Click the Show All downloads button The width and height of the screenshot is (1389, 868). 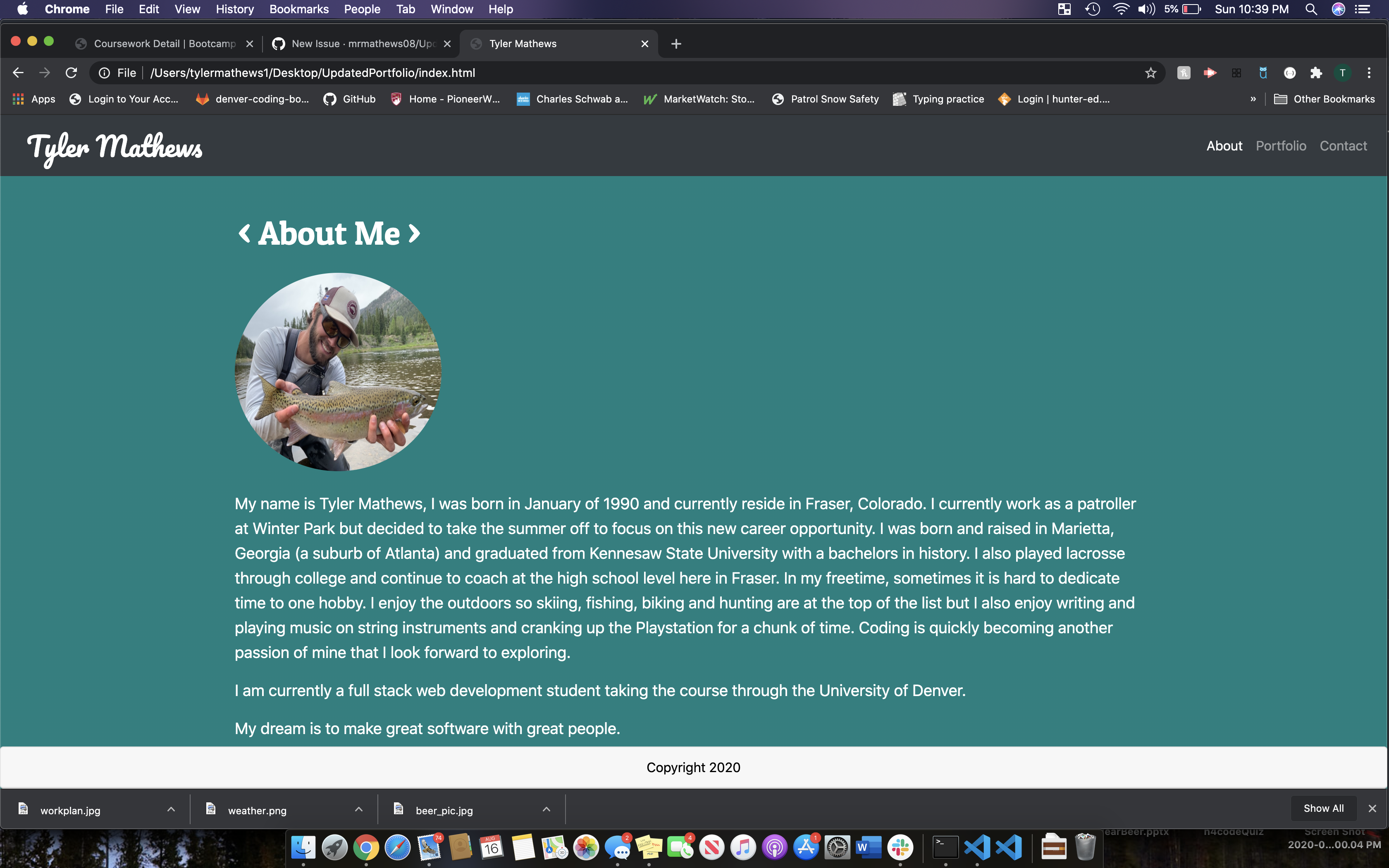coord(1324,808)
